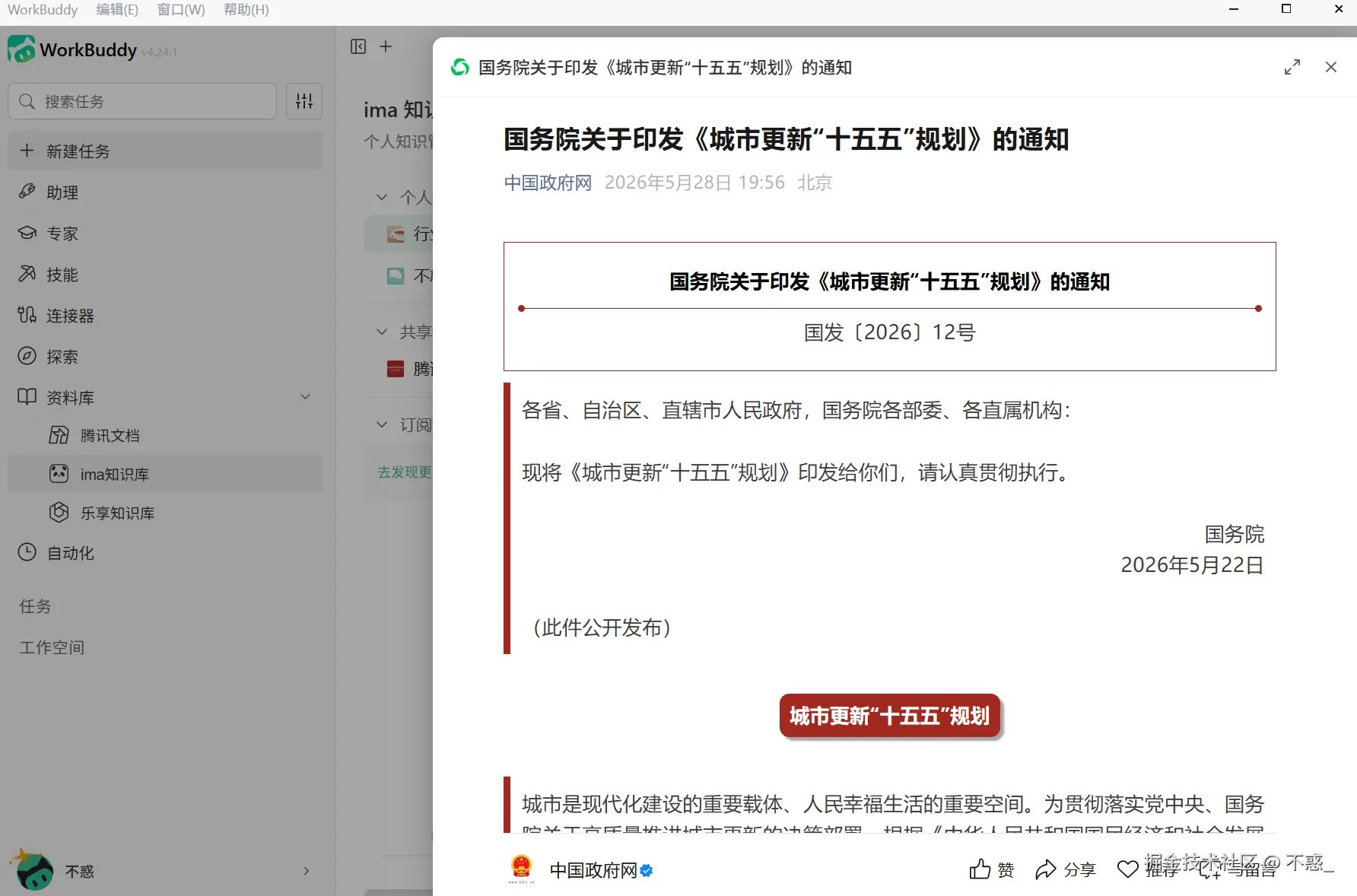Open the 中国政府网 account name
1357x896 pixels.
coord(593,870)
